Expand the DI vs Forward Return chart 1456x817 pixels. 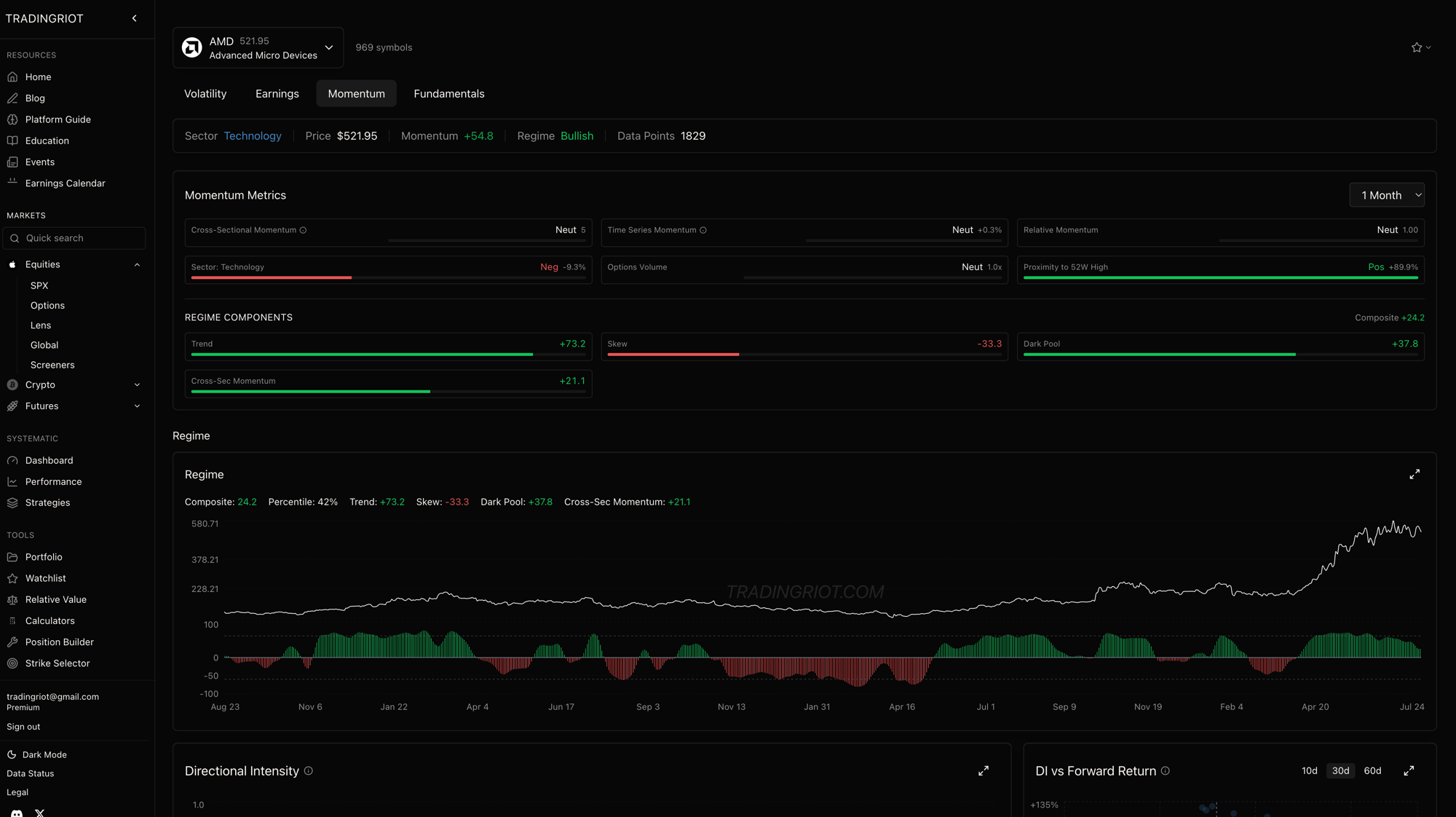coord(1409,770)
